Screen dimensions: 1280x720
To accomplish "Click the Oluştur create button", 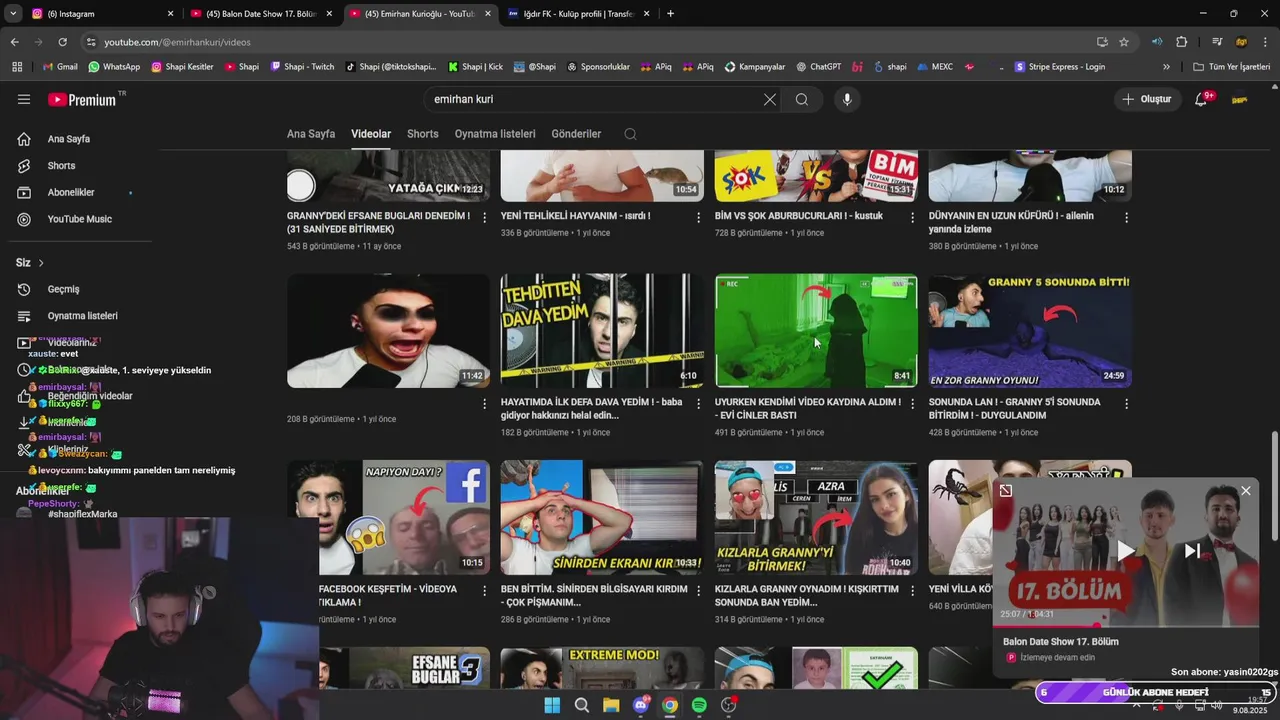I will pyautogui.click(x=1146, y=100).
